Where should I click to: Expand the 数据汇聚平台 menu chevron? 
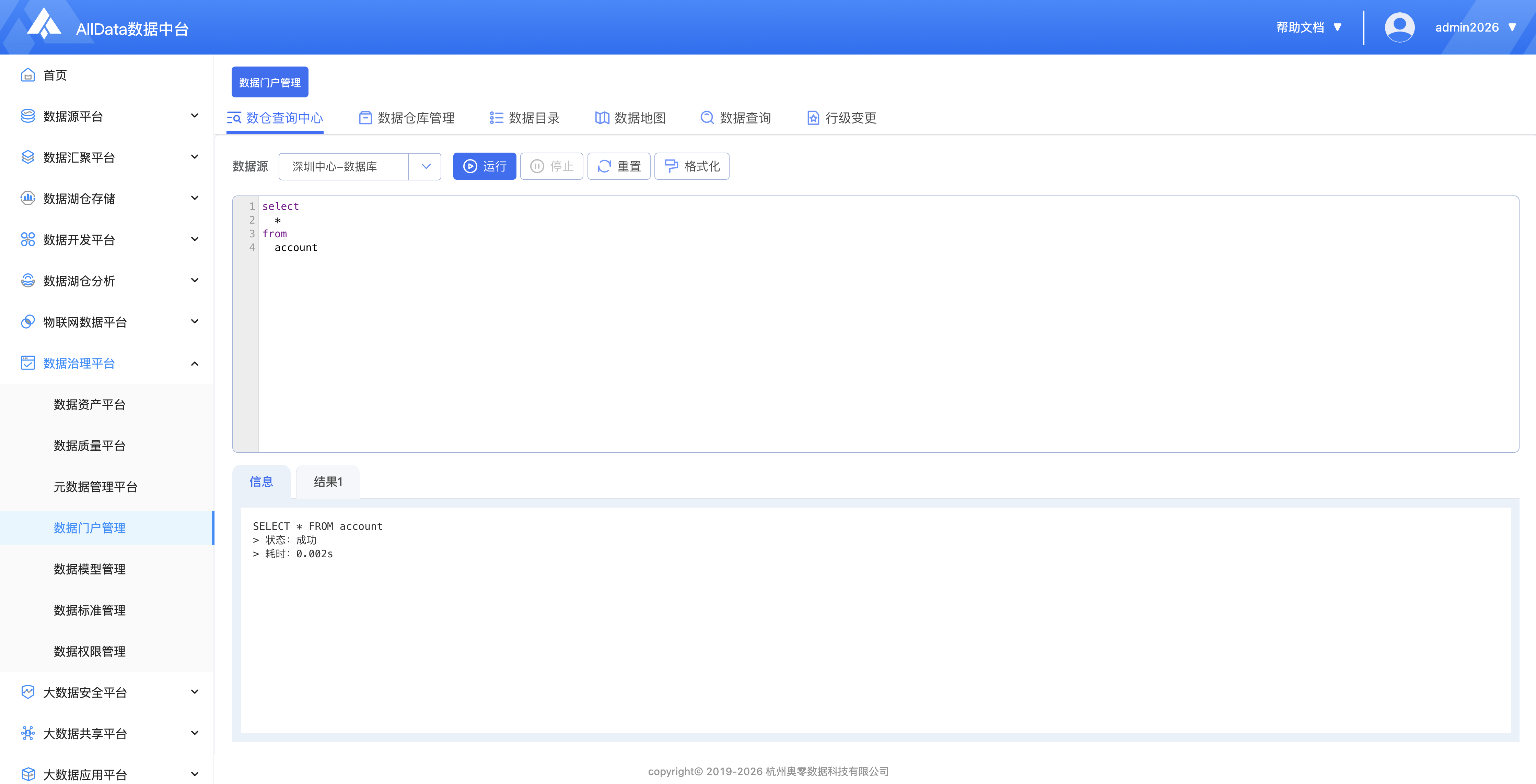tap(194, 157)
